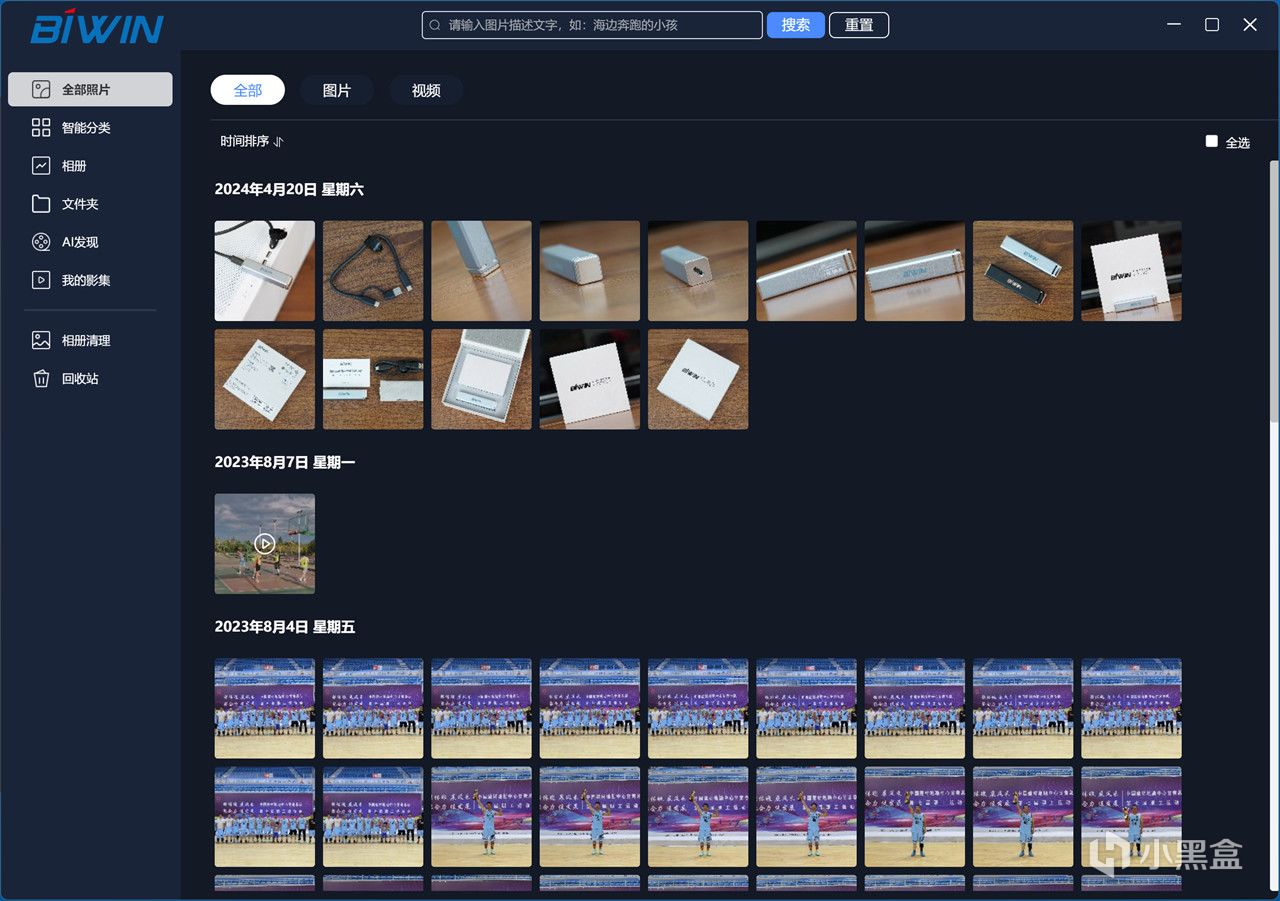Click the 2023年8月7日 星期一 date heading
This screenshot has height=901, width=1280.
click(x=285, y=462)
